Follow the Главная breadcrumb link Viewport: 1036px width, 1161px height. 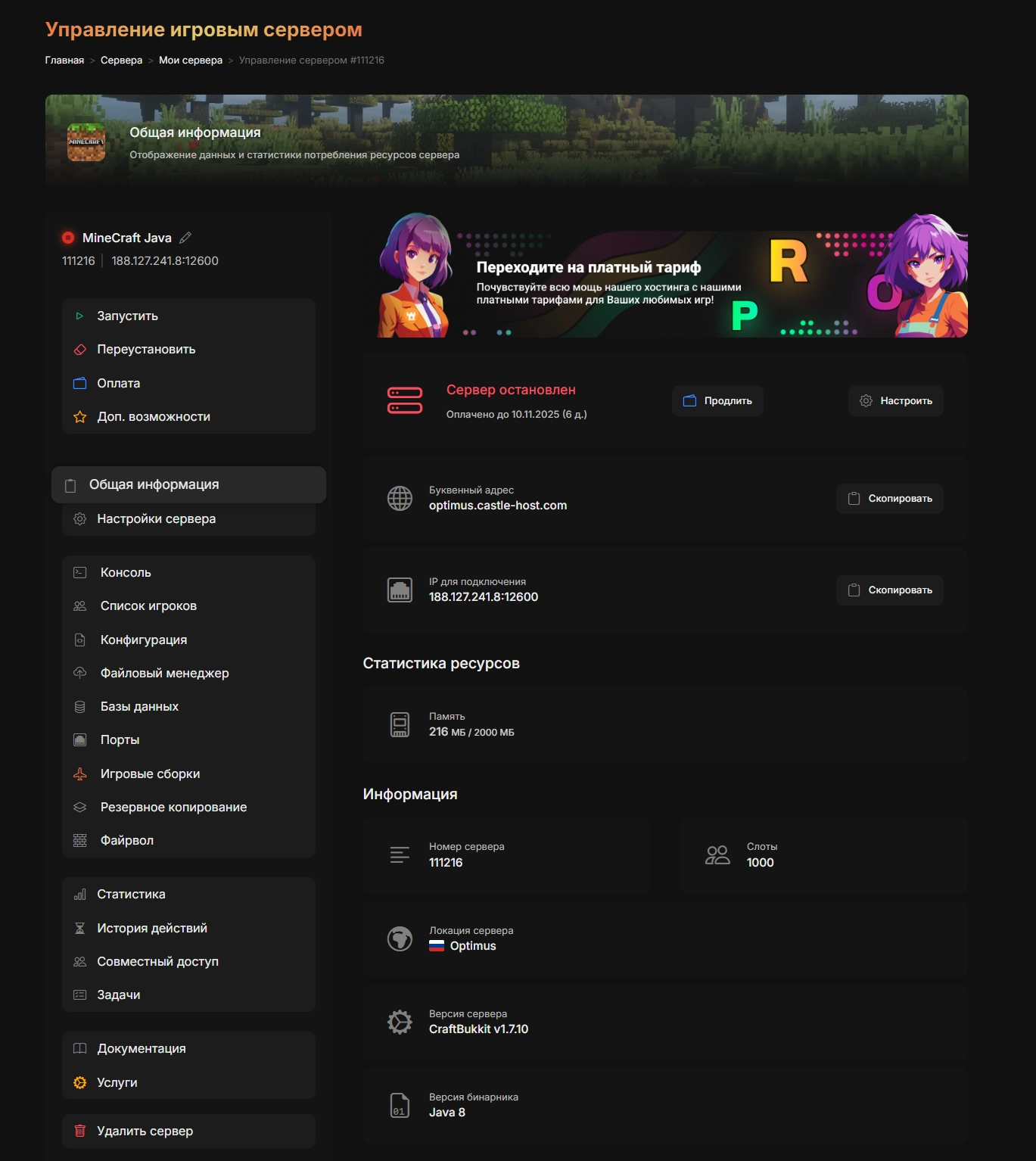(64, 61)
